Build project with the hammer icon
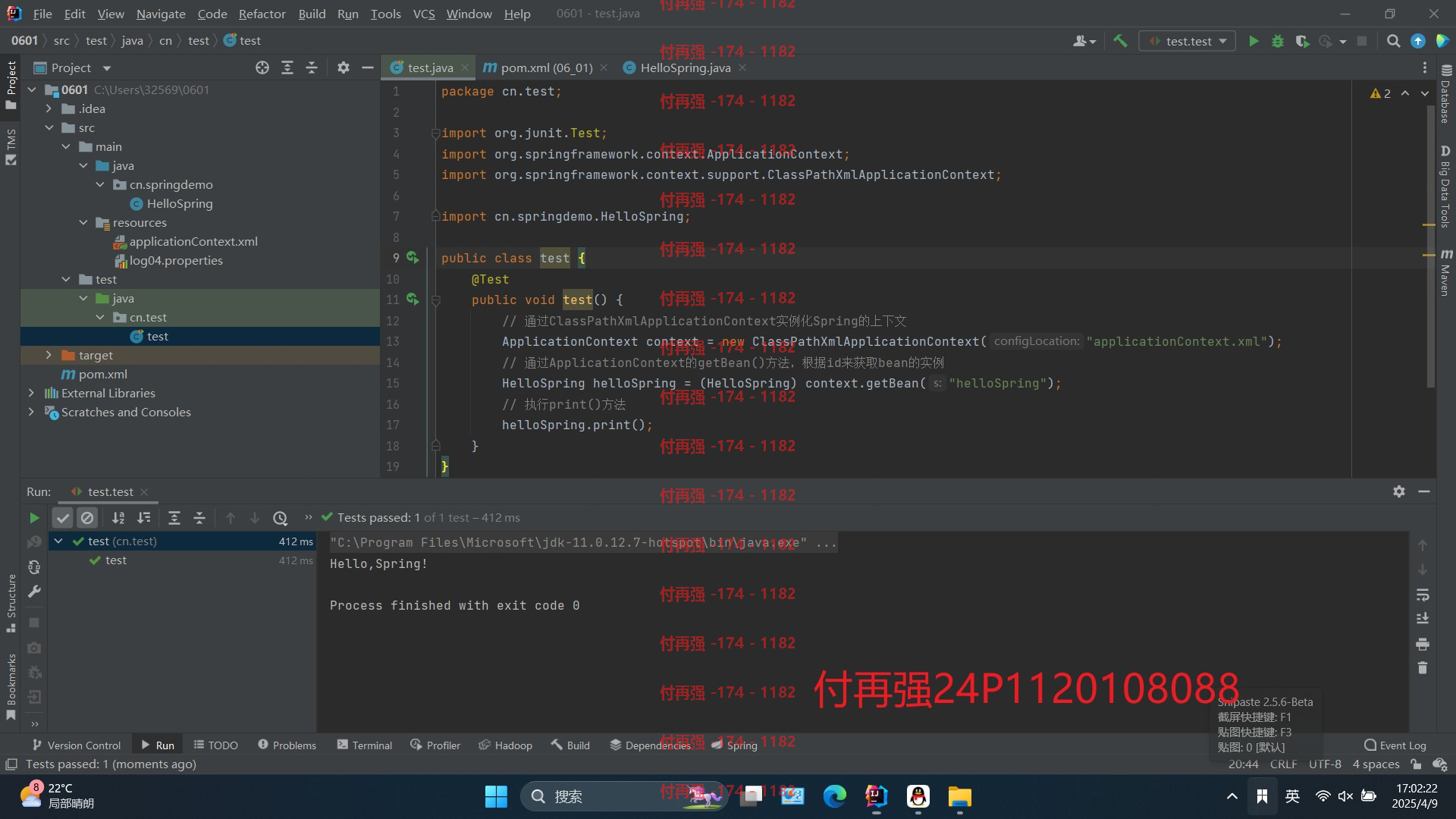Viewport: 1456px width, 819px height. coord(1120,41)
